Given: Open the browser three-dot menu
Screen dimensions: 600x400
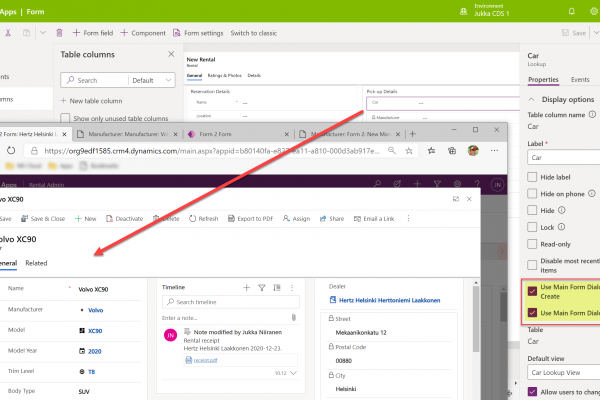Looking at the screenshot, I should tap(494, 150).
